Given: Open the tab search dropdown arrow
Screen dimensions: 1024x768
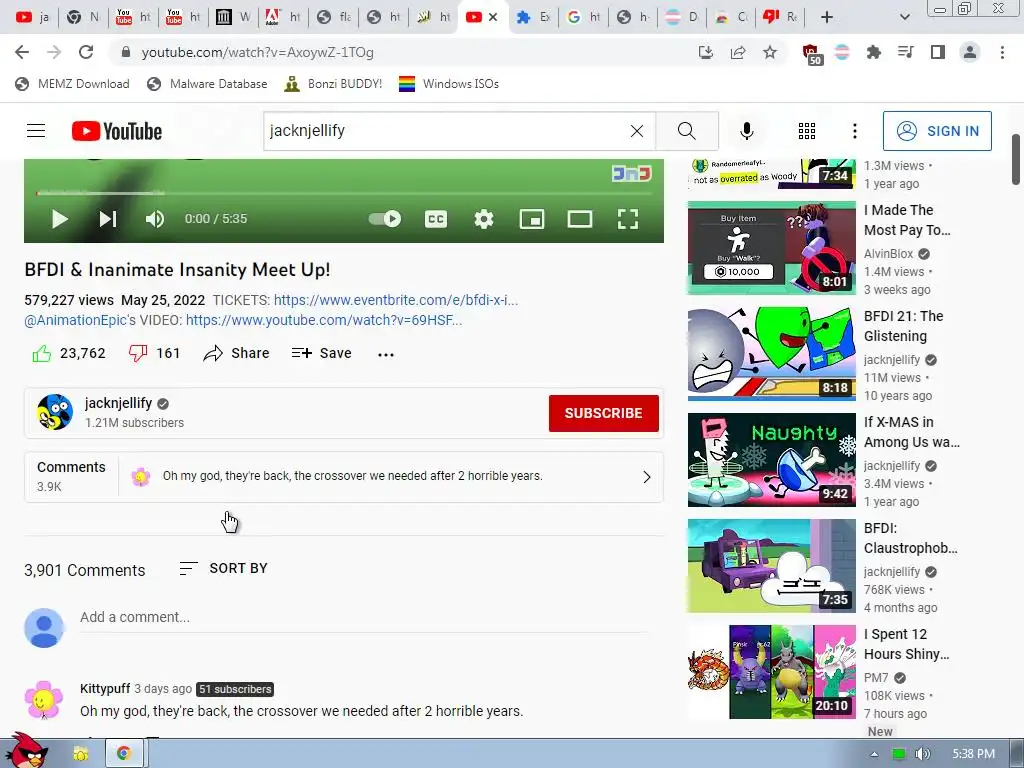Looking at the screenshot, I should (904, 17).
